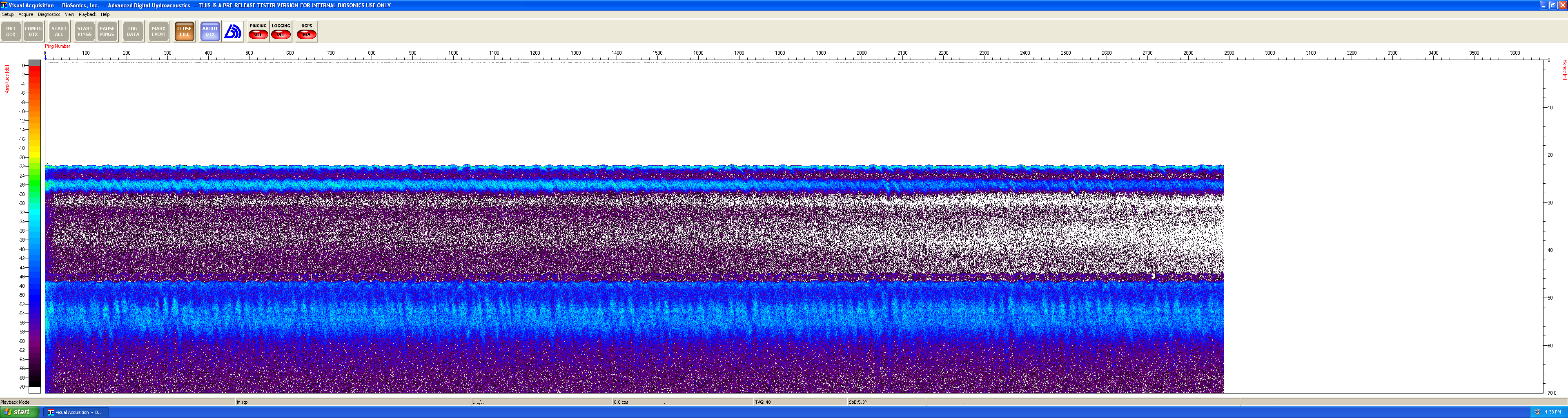Click the amplitude color scale bar
This screenshot has height=418, width=1568.
(x=35, y=226)
